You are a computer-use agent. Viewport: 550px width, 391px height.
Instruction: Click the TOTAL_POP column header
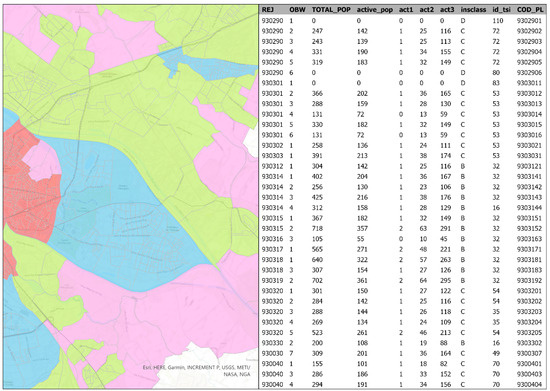pos(331,10)
